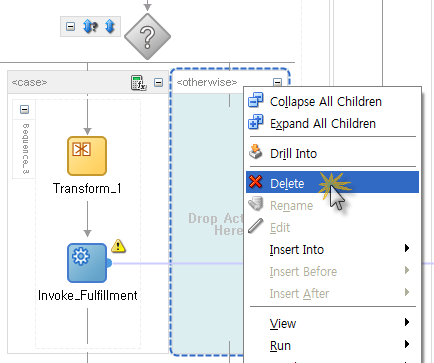Collapse the <otherwise> branch
Screen dimensions: 434x363
pyautogui.click(x=277, y=82)
